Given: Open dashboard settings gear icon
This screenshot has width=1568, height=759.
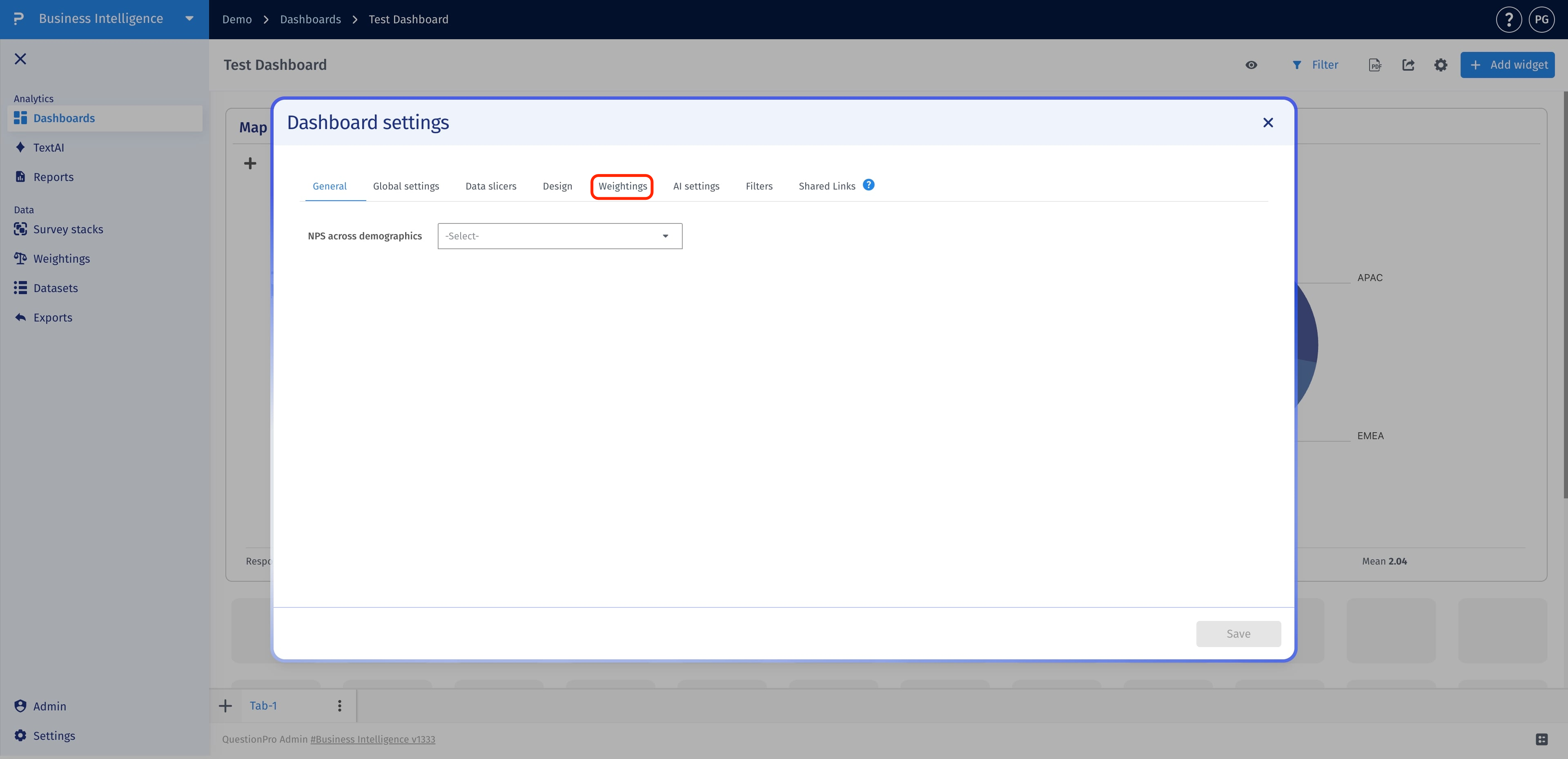Looking at the screenshot, I should (1440, 65).
